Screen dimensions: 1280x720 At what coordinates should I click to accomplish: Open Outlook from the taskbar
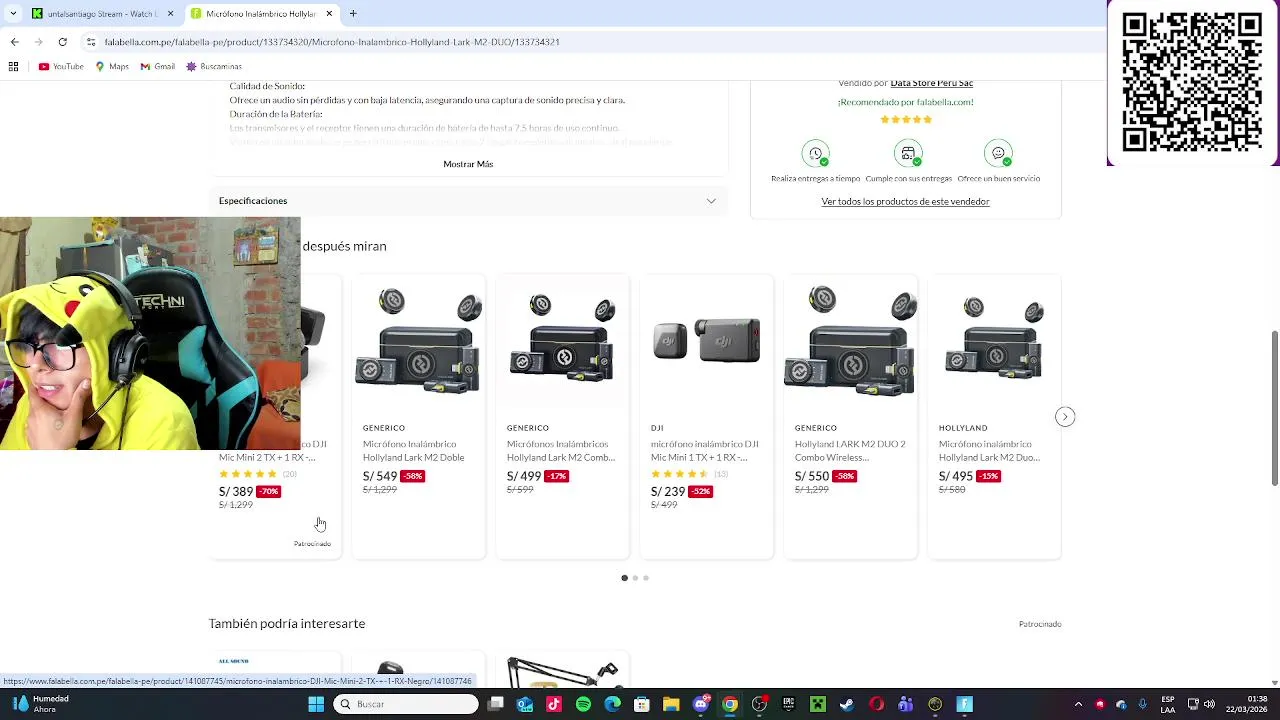(x=525, y=704)
